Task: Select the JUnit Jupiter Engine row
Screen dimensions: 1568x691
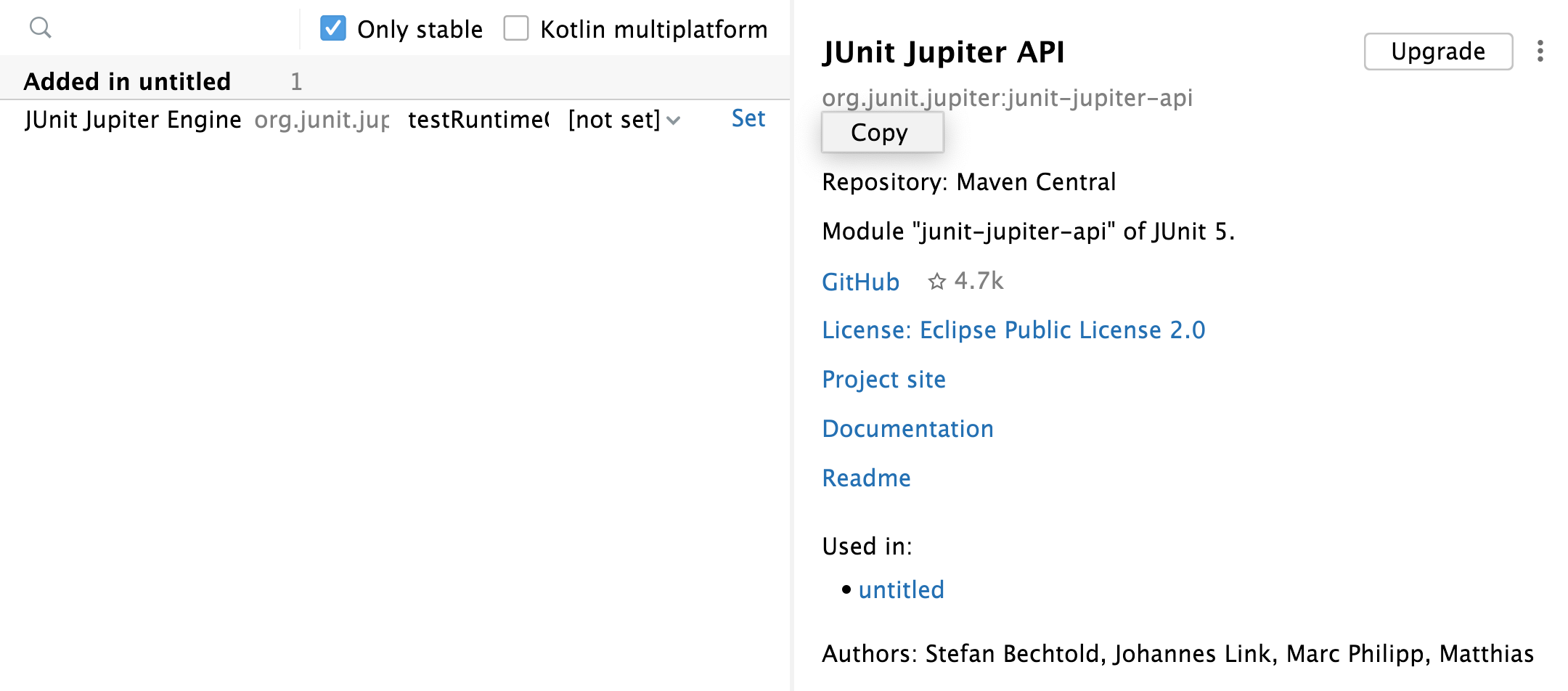Action: 395,120
